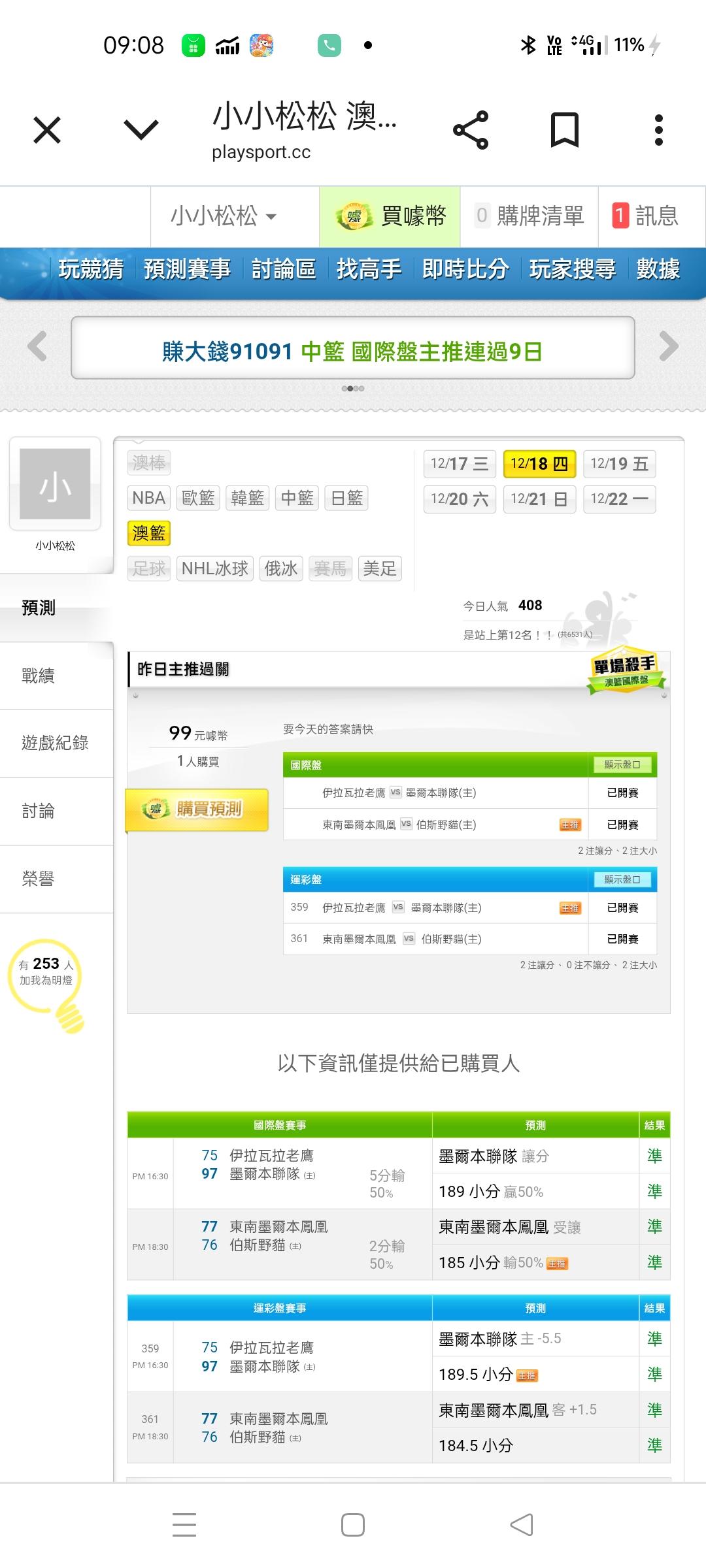Pick date 12/19 五
This screenshot has height=1568, width=706.
pyautogui.click(x=619, y=464)
